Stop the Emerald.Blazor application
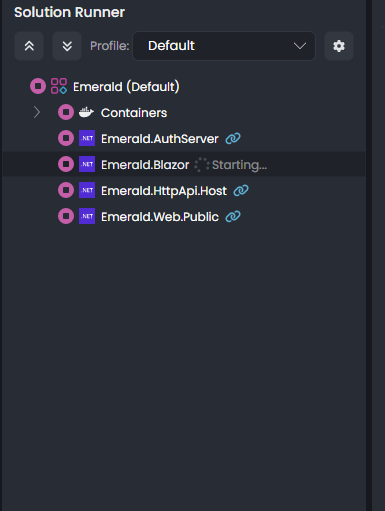The image size is (385, 511). 66,164
